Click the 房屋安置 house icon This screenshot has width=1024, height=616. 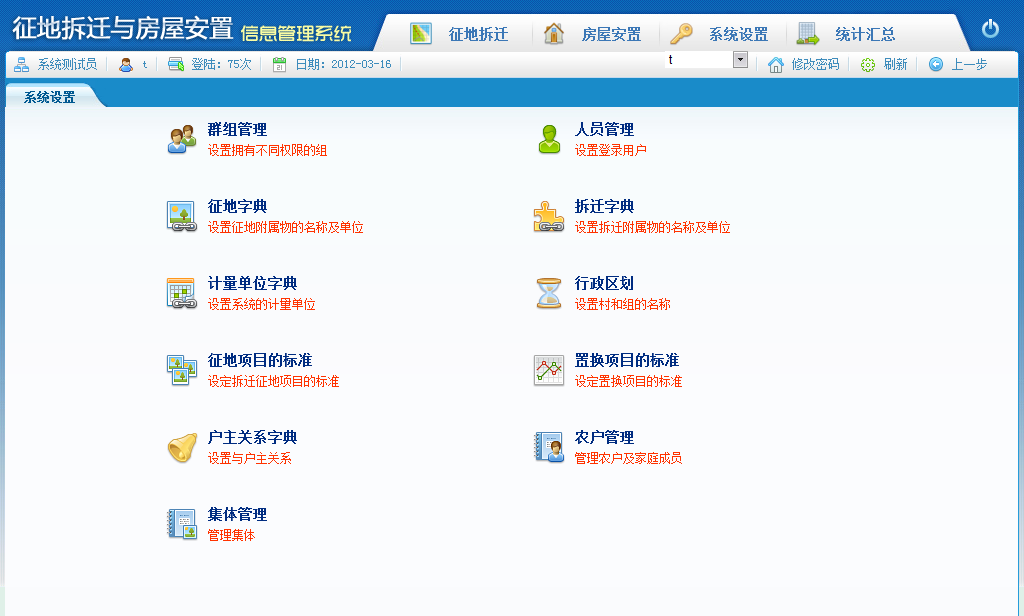(554, 33)
